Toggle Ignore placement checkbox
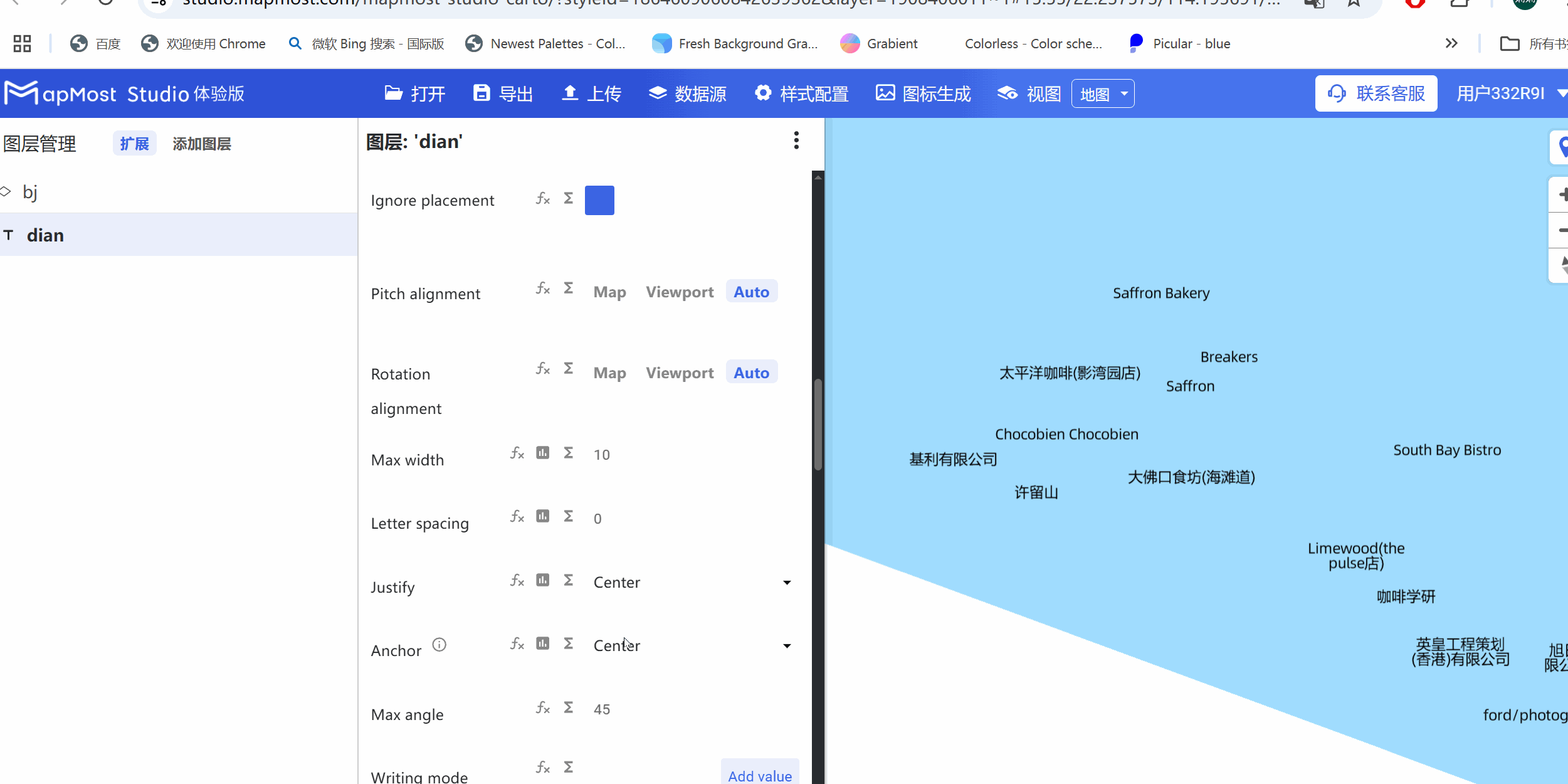The height and width of the screenshot is (784, 1568). coord(599,199)
